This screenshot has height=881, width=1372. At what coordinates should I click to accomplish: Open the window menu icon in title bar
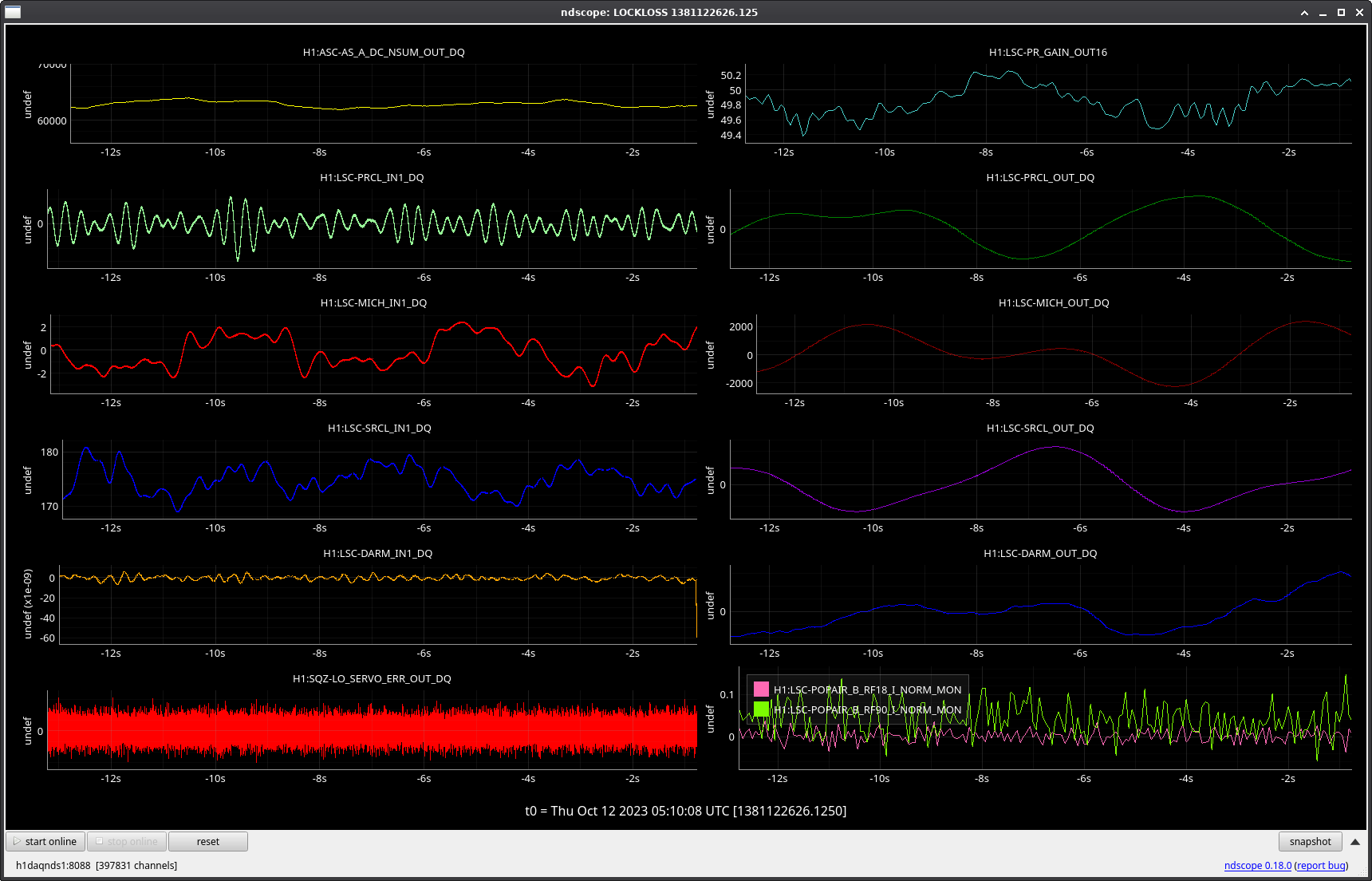tap(12, 12)
